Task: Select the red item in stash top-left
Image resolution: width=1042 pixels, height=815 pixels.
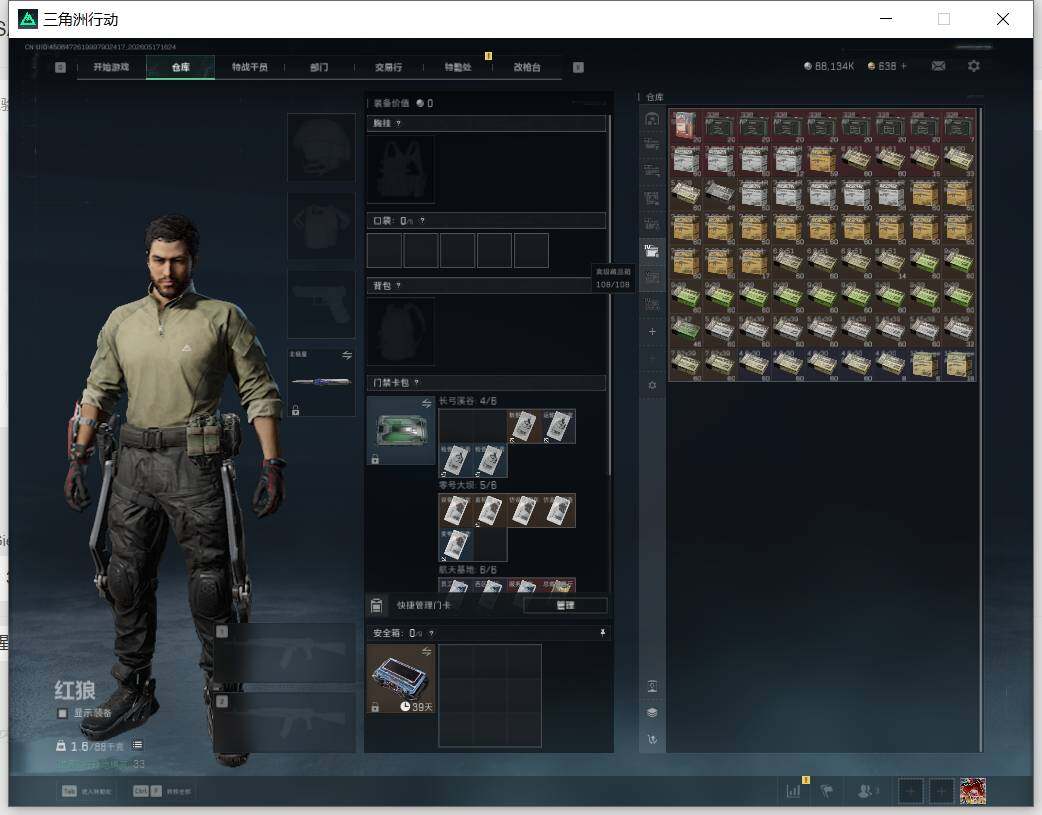Action: coord(685,126)
